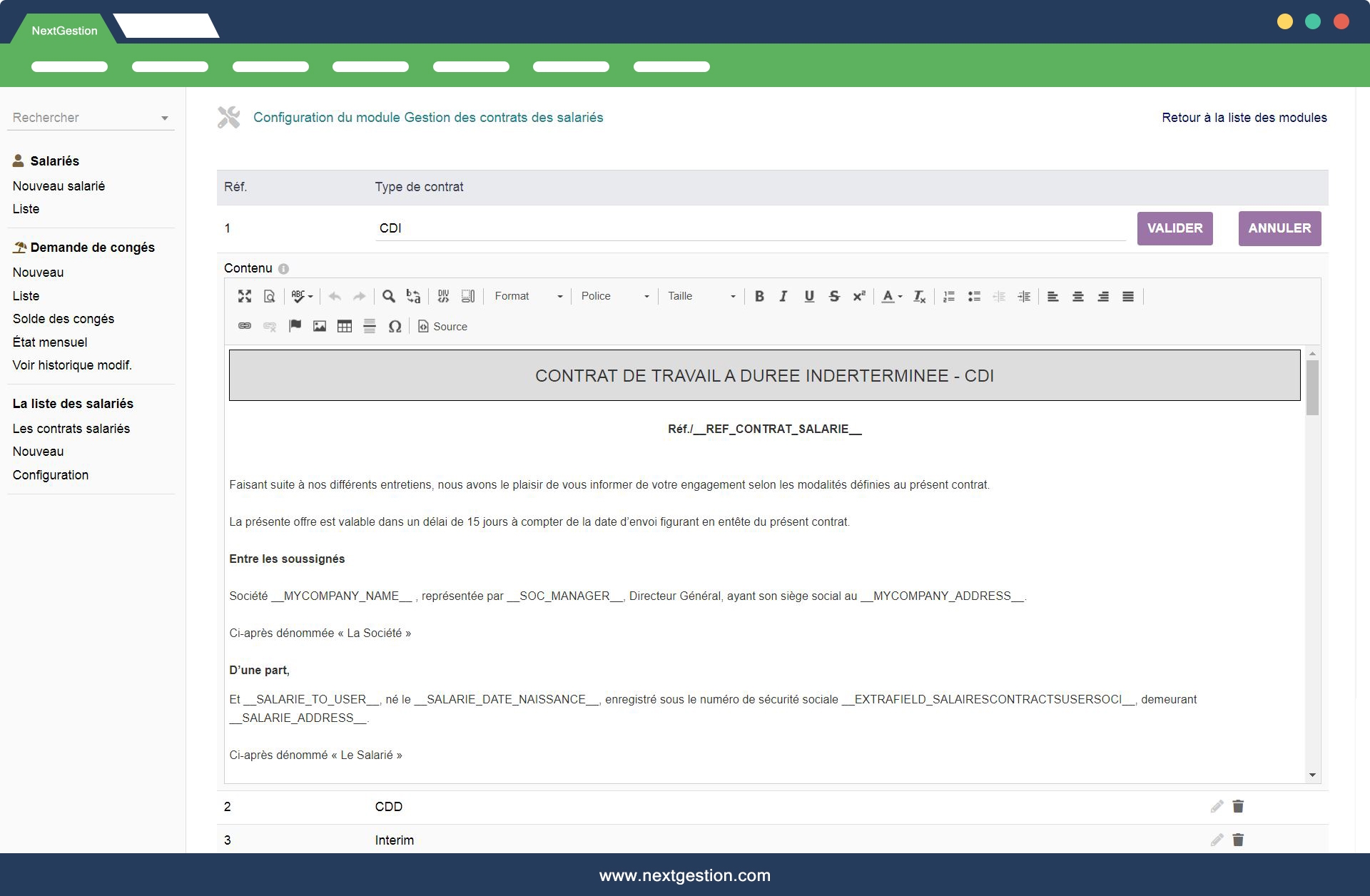Edit the Interim contract type
This screenshot has width=1370, height=896.
tap(1217, 840)
